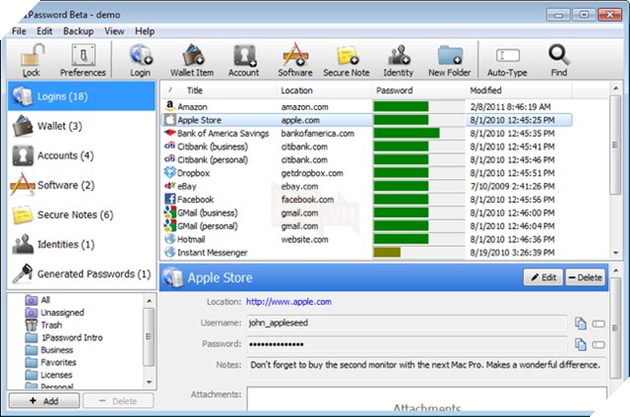Open the http://www.apple.com location link
Screen dimensions: 630x417
(288, 301)
